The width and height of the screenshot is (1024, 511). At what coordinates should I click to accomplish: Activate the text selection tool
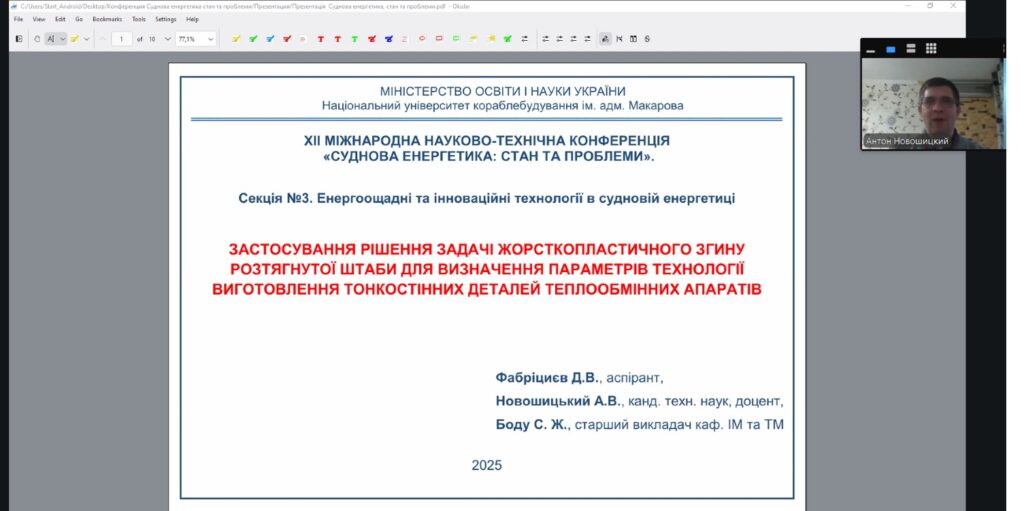tap(50, 39)
